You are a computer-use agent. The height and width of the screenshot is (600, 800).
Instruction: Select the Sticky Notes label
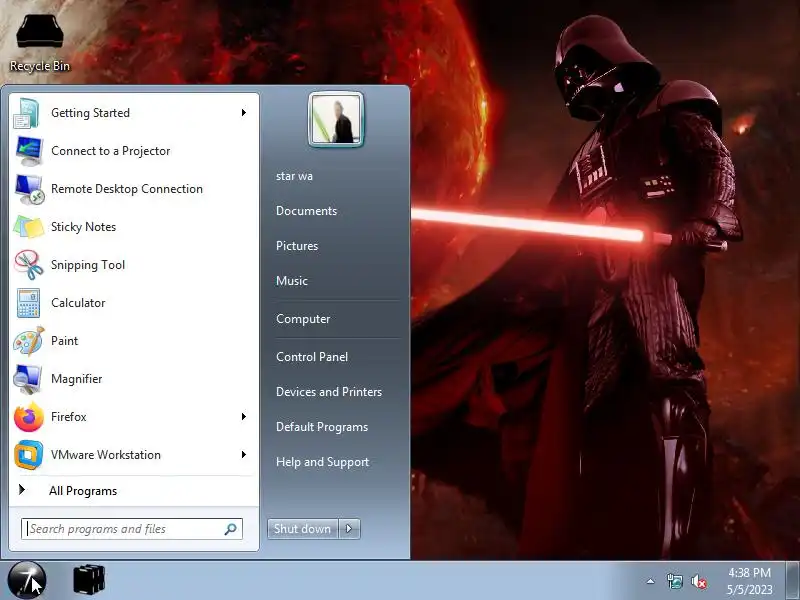[83, 227]
